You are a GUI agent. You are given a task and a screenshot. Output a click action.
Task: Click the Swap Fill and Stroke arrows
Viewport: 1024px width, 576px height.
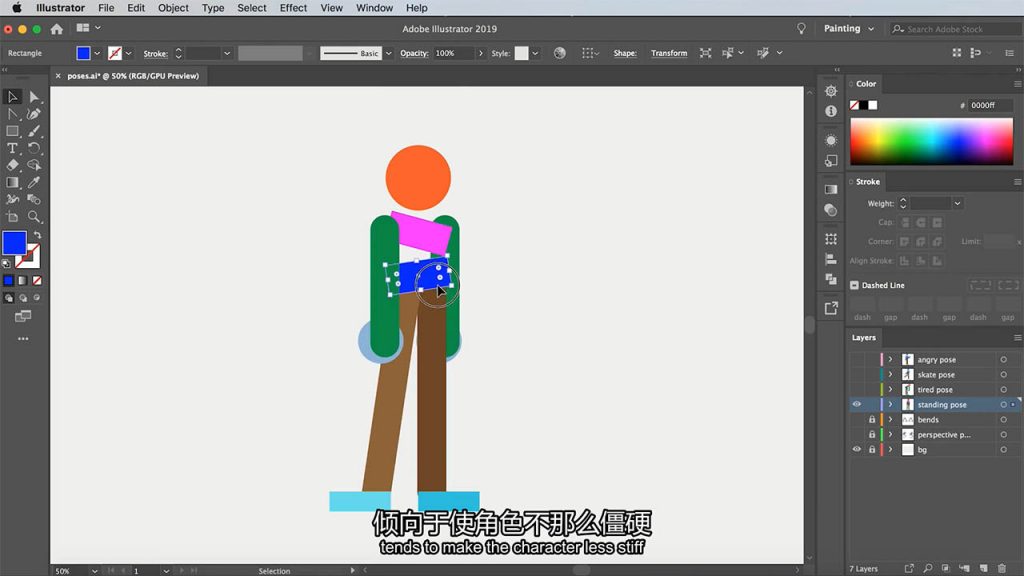point(37,235)
